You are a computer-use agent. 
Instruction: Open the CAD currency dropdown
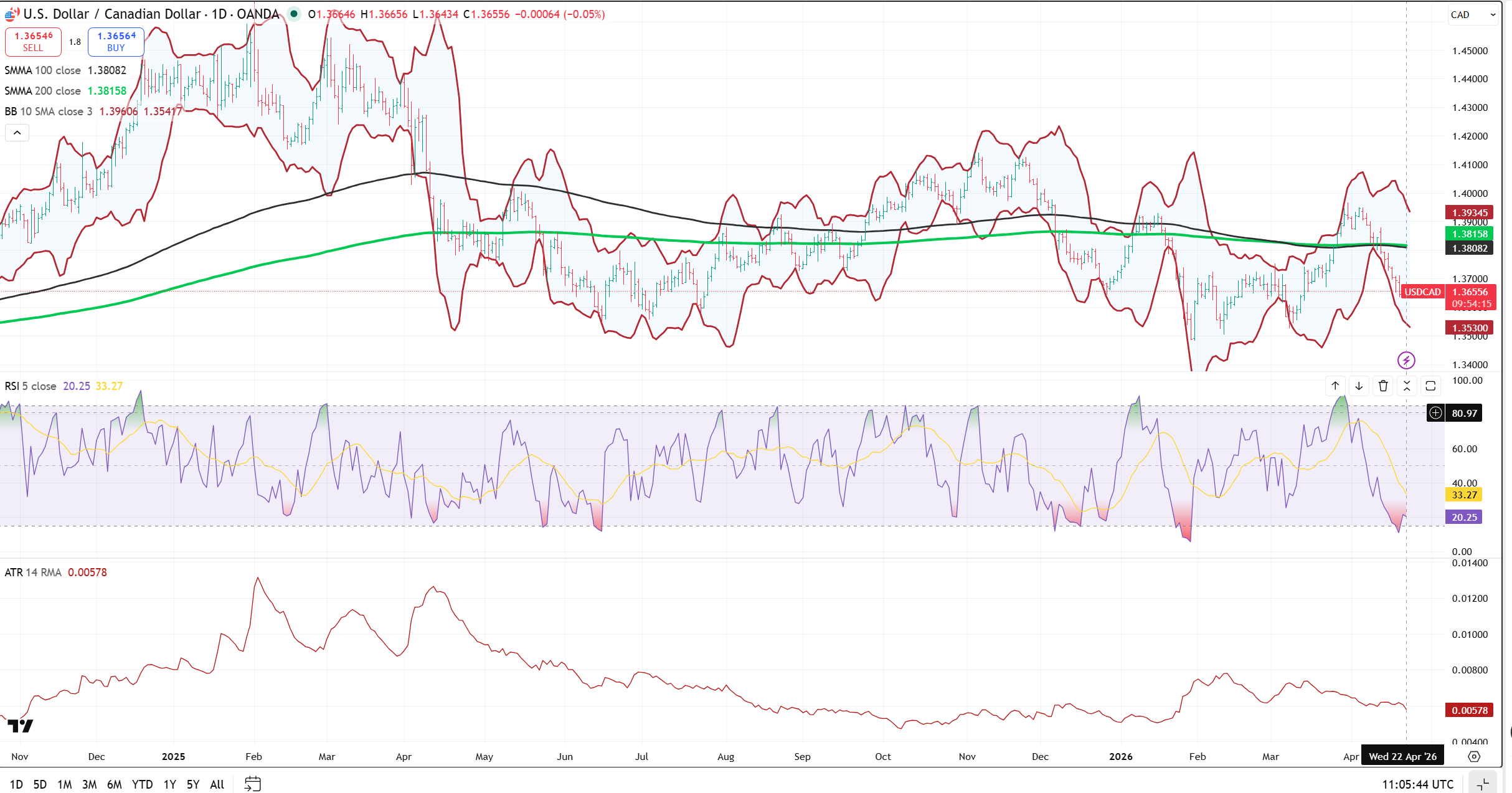1473,14
